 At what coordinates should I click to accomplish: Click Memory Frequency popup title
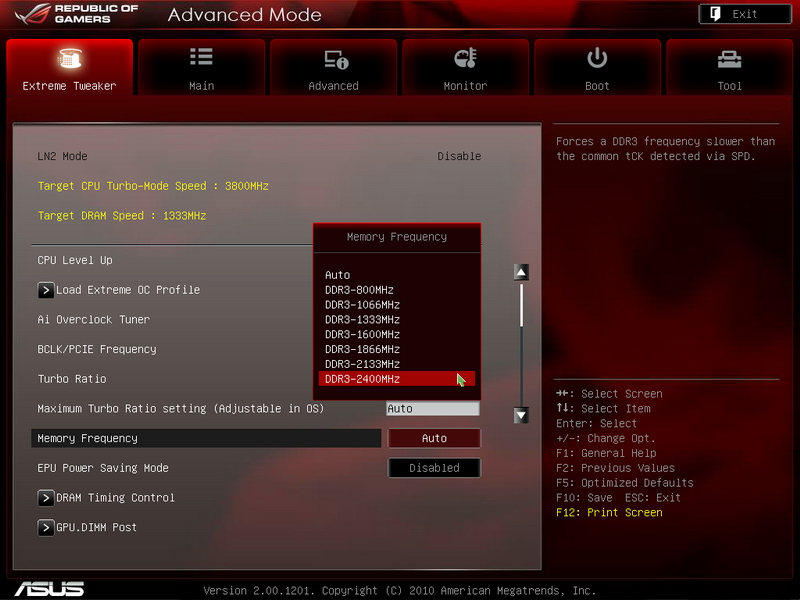(x=397, y=237)
